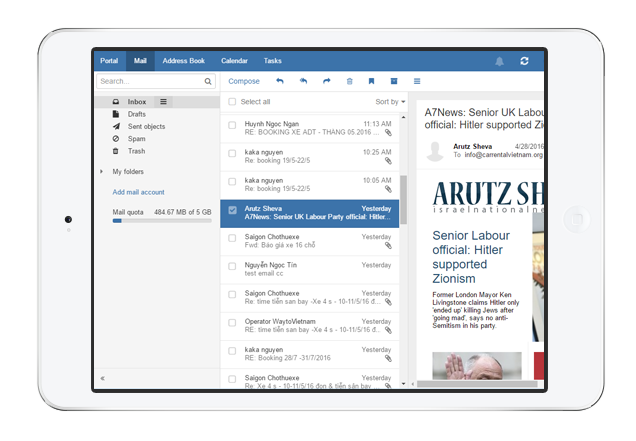The width and height of the screenshot is (636, 441).
Task: Click the Arutz Sheva logo banner
Action: coord(488,197)
